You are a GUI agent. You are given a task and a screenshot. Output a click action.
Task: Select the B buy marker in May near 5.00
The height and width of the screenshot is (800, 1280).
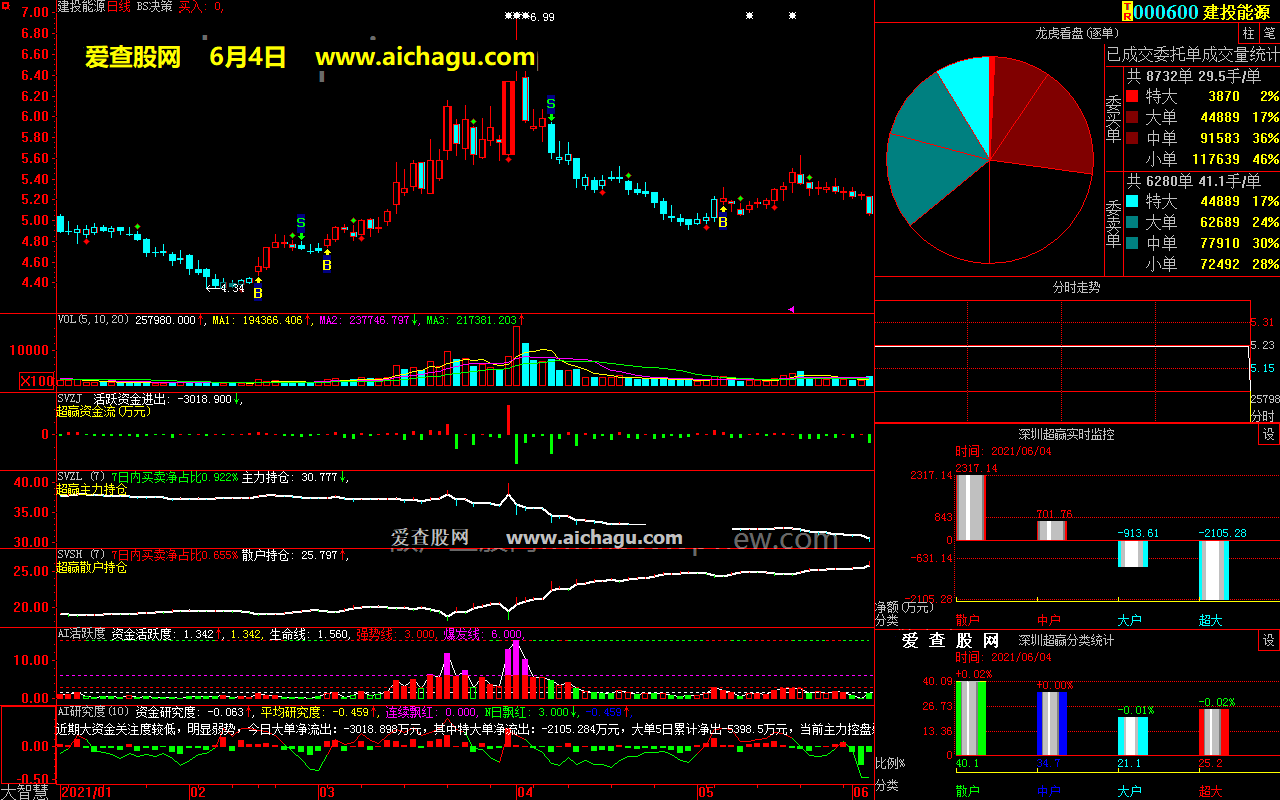click(x=723, y=222)
